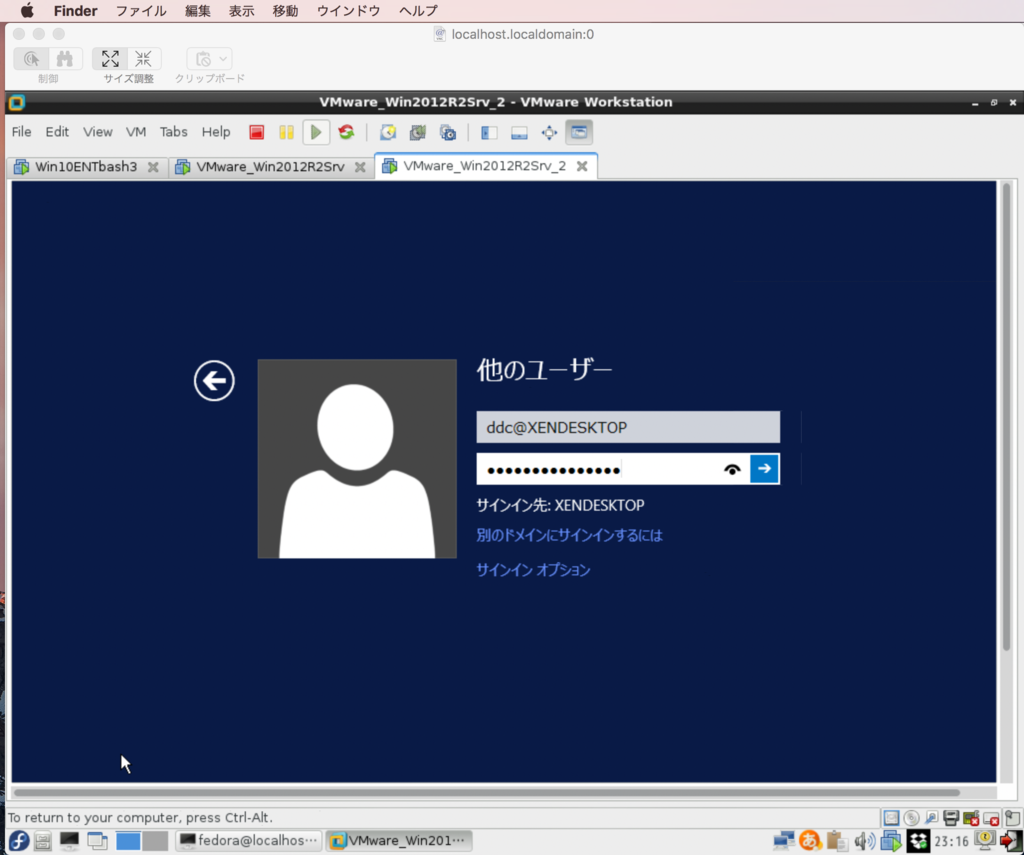Click the vertical scrollbar of VM view
Image resolution: width=1024 pixels, height=855 pixels.
point(1006,418)
